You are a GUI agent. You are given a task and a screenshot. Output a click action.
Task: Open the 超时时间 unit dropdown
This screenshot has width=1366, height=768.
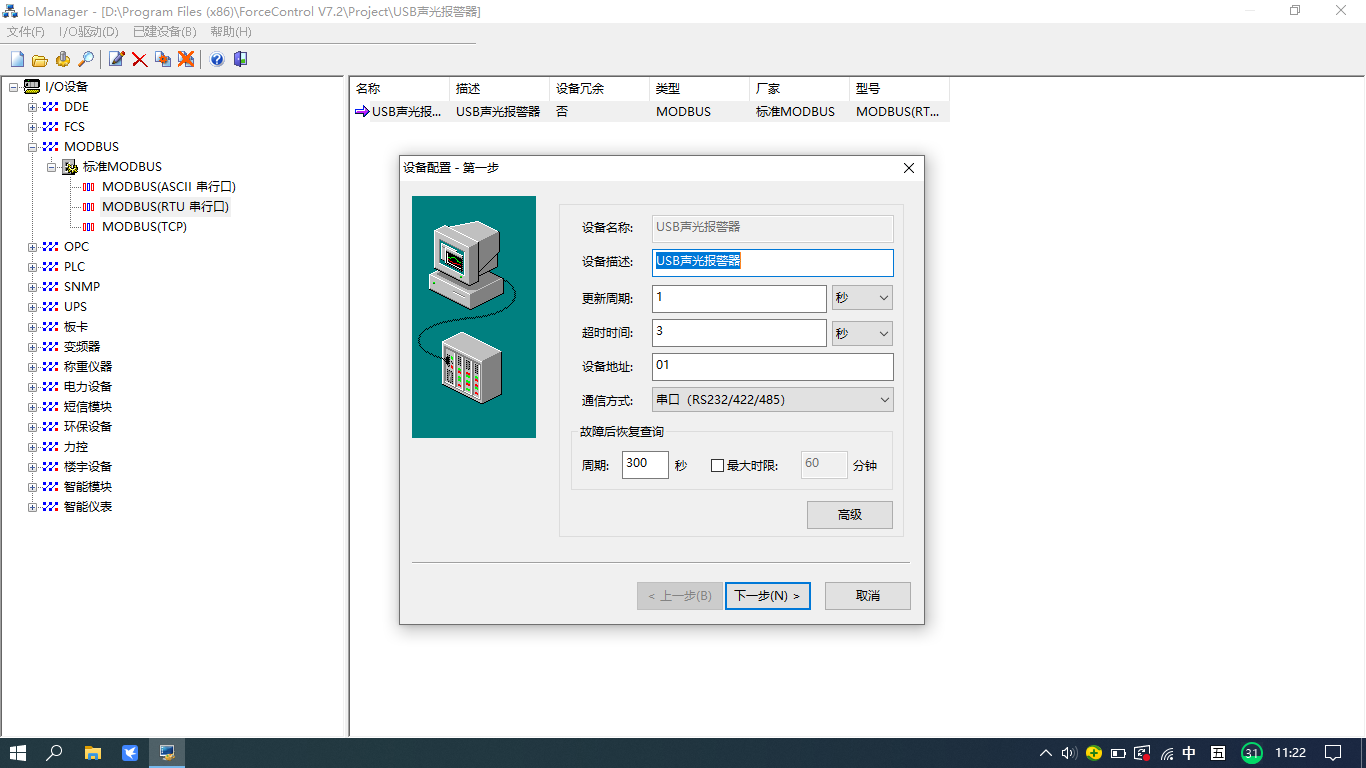(862, 333)
